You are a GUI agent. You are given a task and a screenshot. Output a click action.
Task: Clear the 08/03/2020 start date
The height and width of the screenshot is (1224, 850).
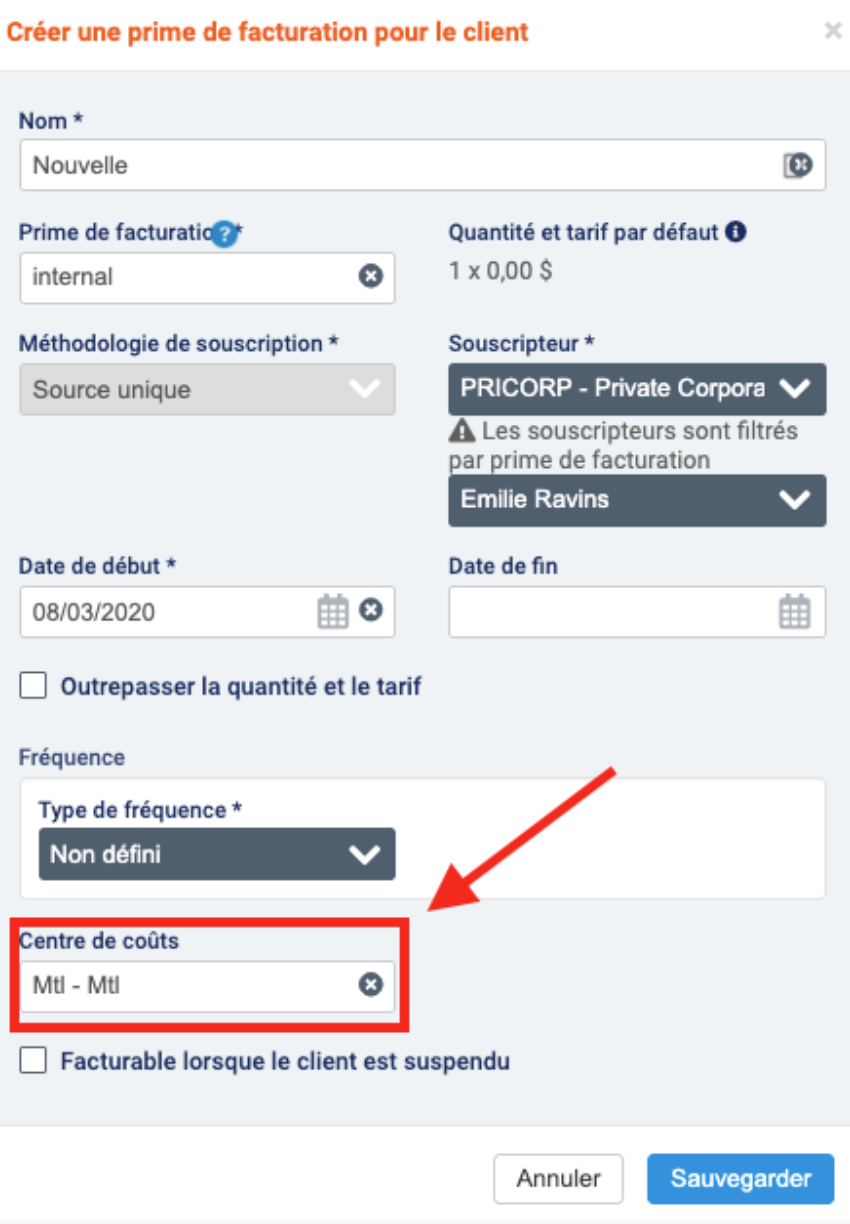(x=371, y=609)
